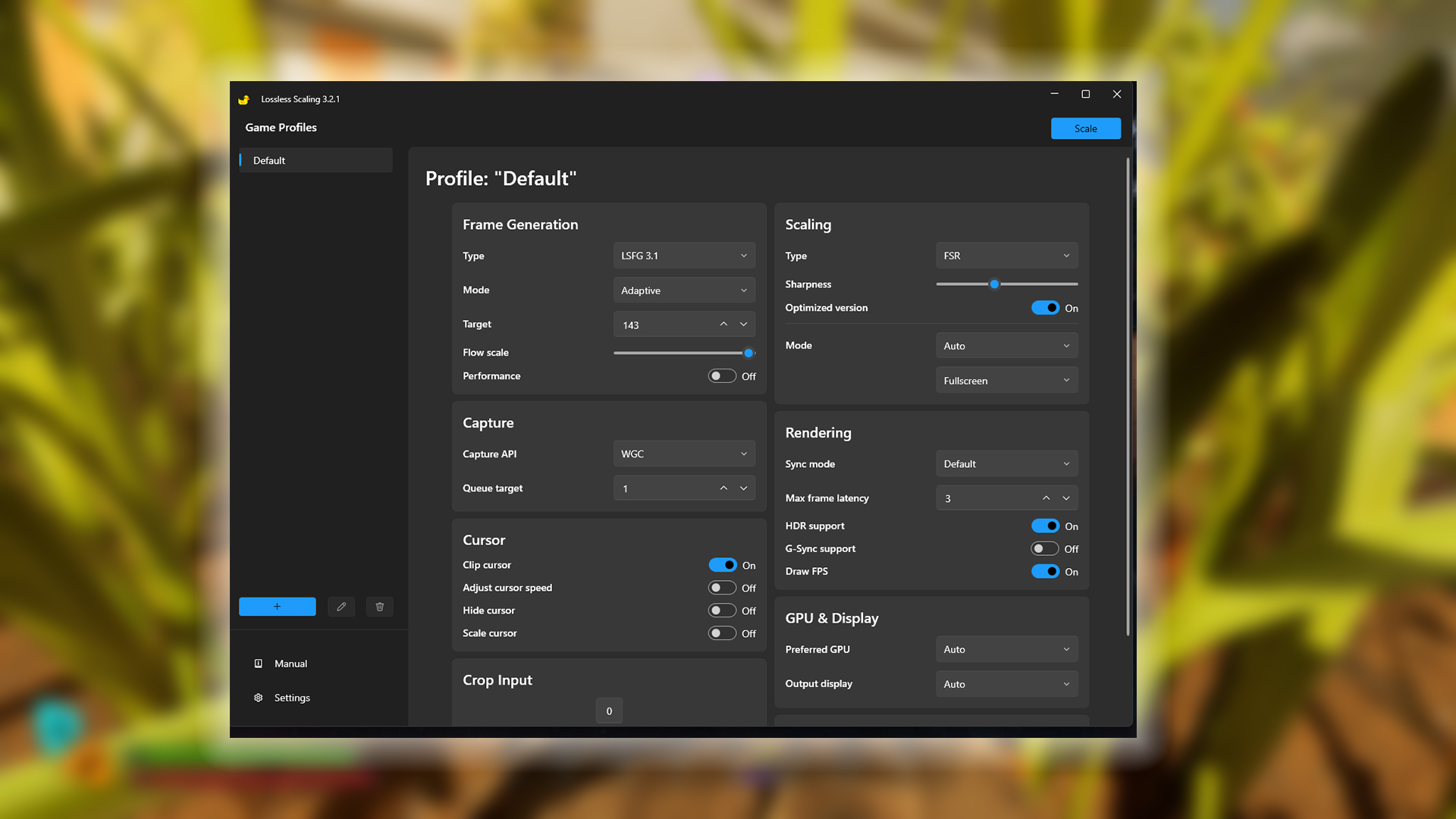Toggle Optimized version switch
Screen dimensions: 1456x819
click(1045, 308)
